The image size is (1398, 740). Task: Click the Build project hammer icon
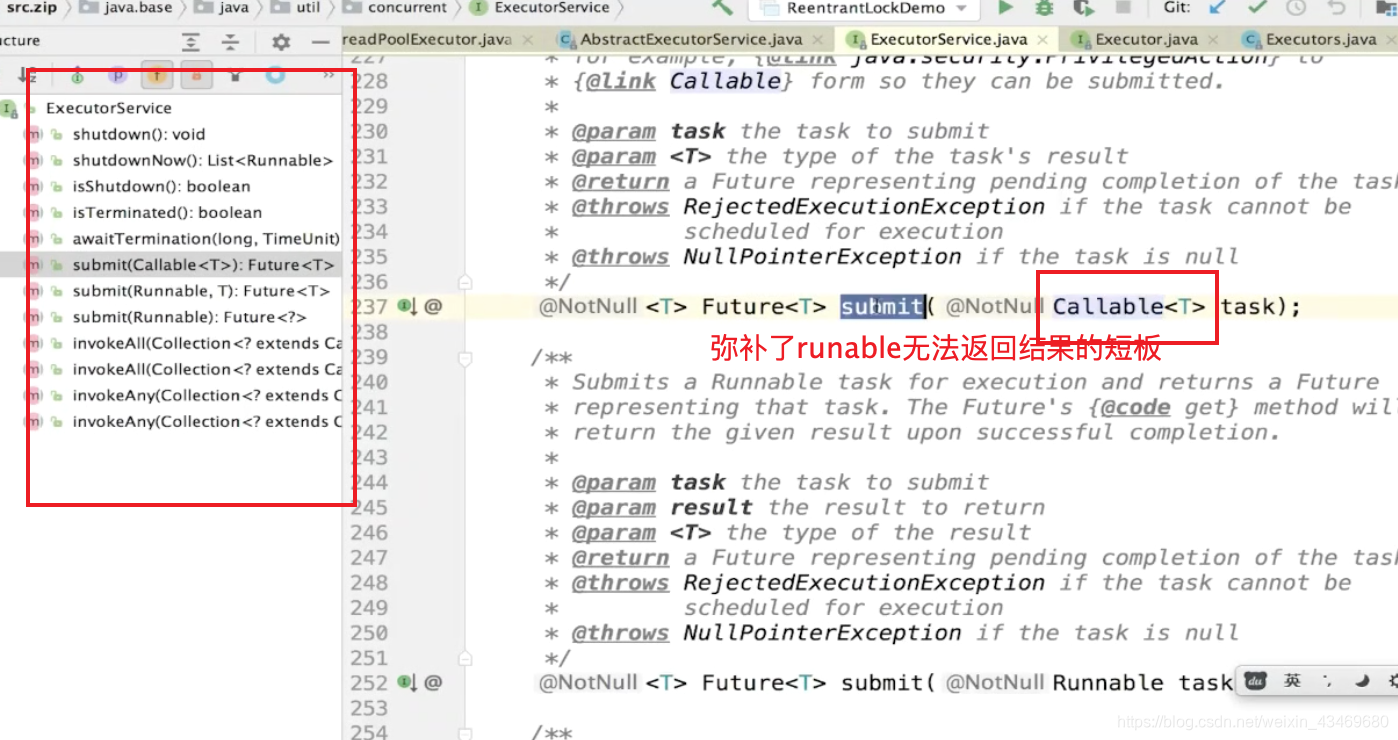722,7
